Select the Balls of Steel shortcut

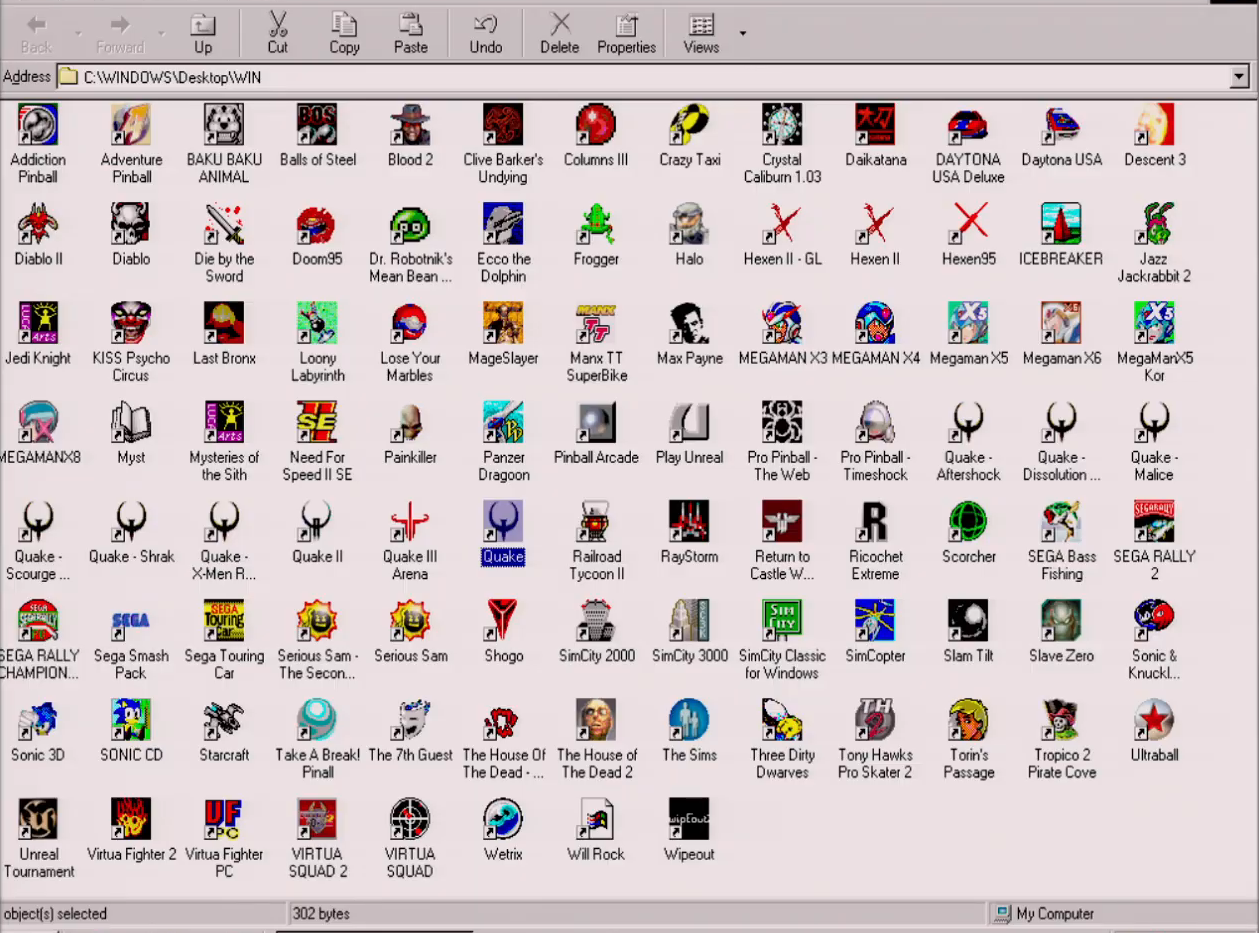pyautogui.click(x=317, y=125)
